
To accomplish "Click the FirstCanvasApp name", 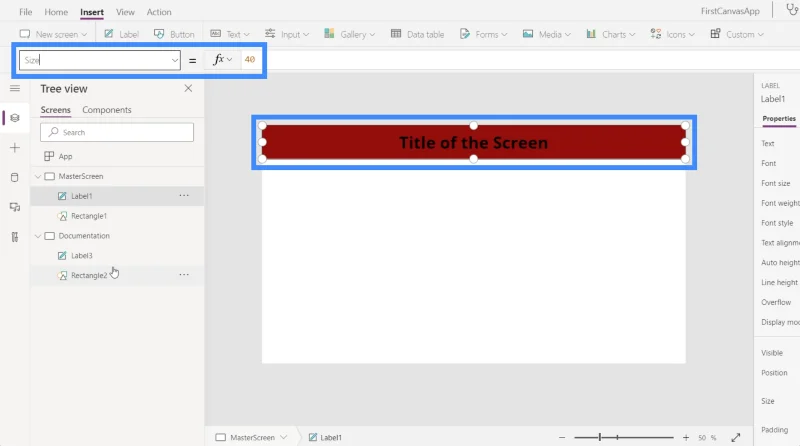I will coord(730,11).
